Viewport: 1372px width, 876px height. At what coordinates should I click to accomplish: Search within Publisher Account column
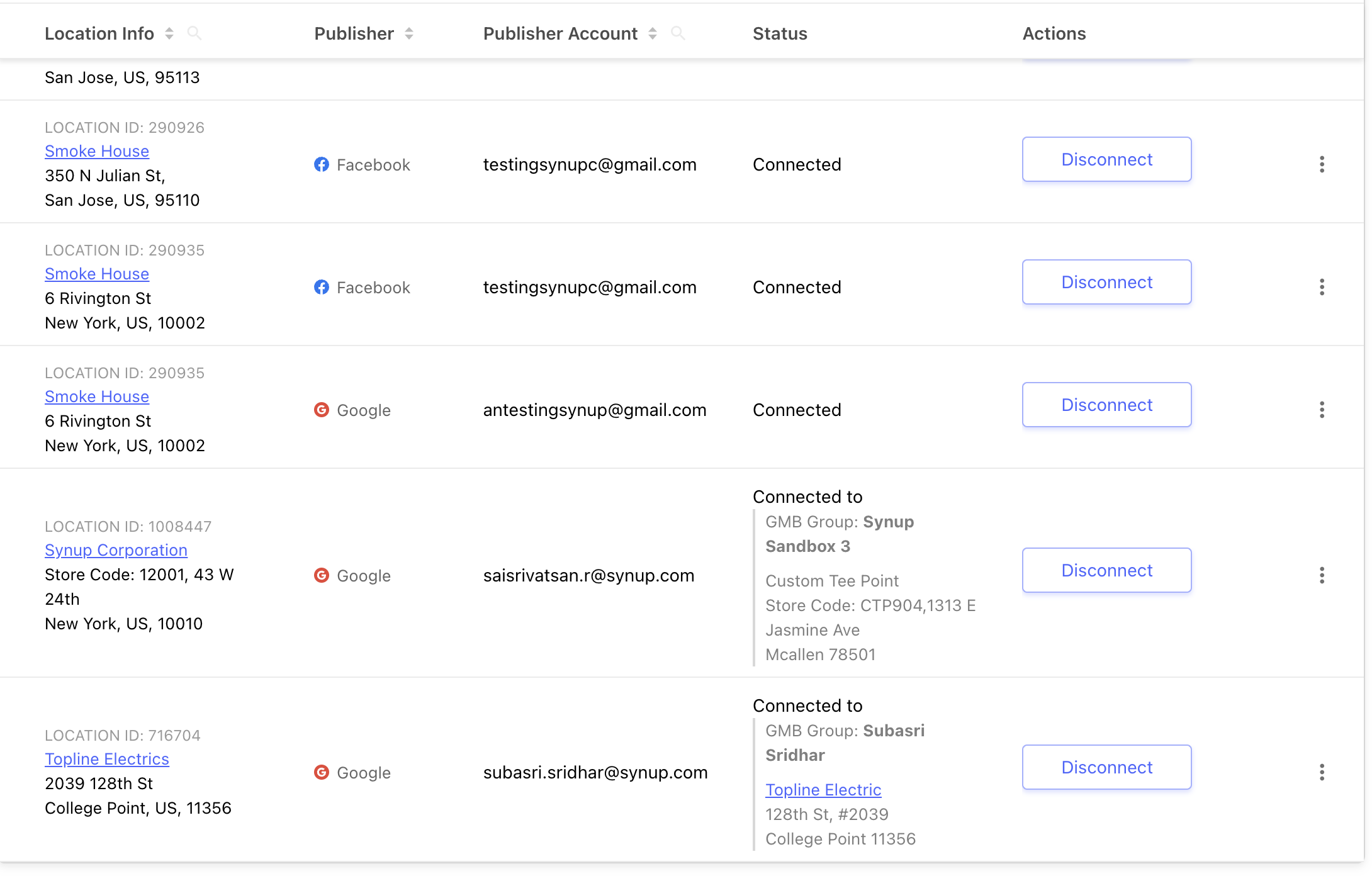point(678,33)
